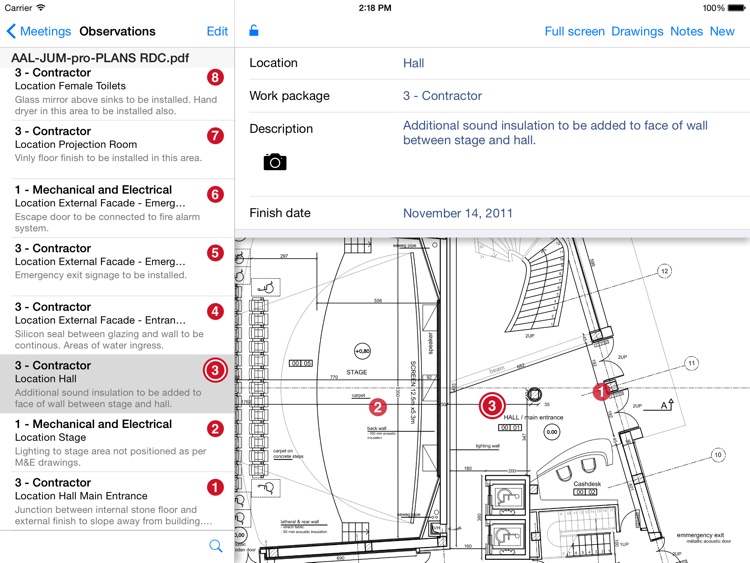Select observation 2 badge in list, Stage
The image size is (750, 563).
click(x=215, y=429)
